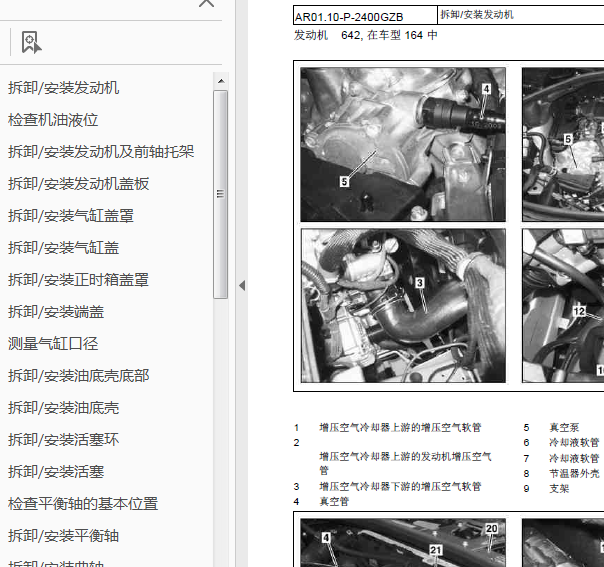Open bookmark 检查机油液位

[53, 120]
